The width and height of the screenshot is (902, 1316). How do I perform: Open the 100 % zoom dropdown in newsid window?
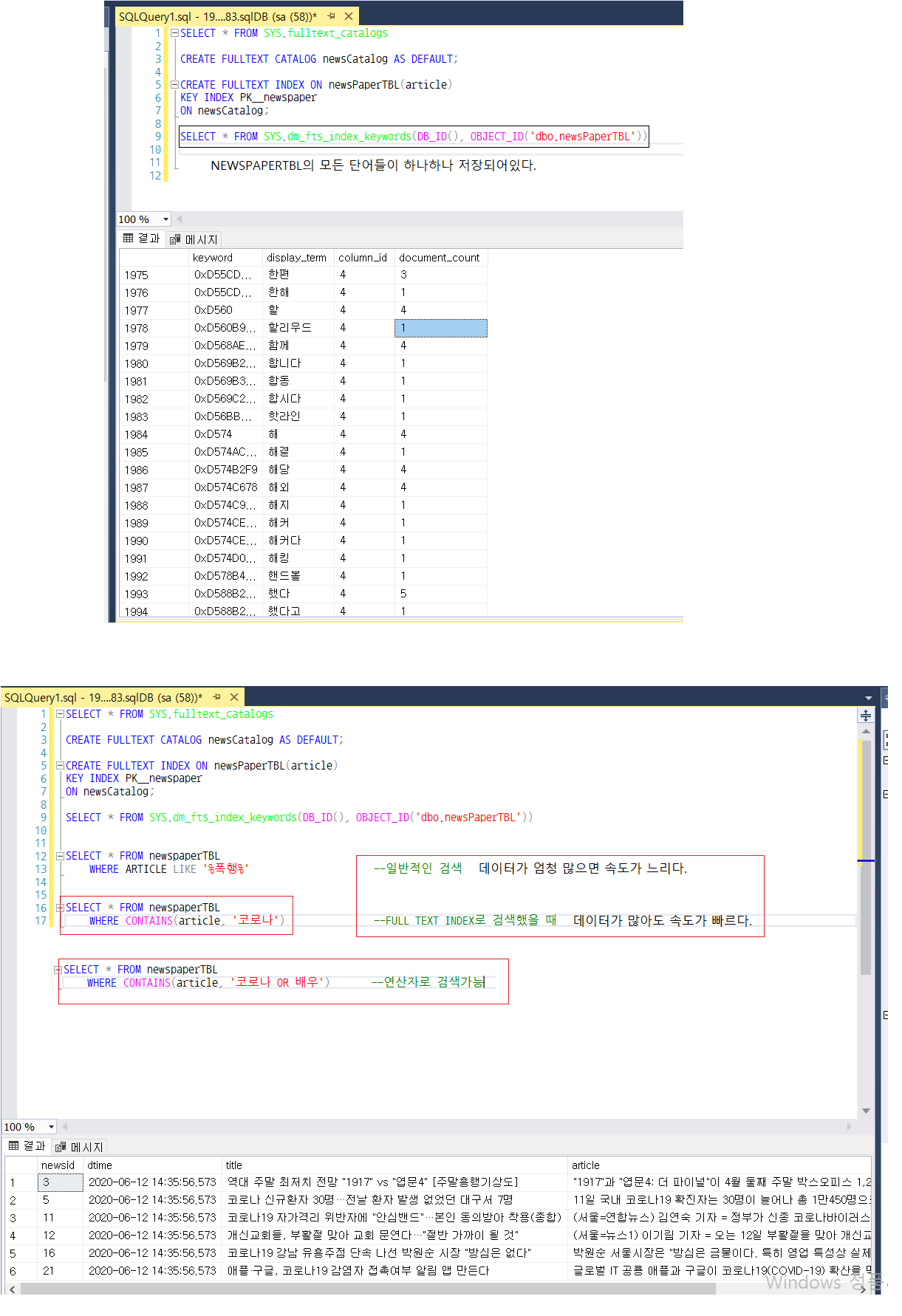point(51,1127)
